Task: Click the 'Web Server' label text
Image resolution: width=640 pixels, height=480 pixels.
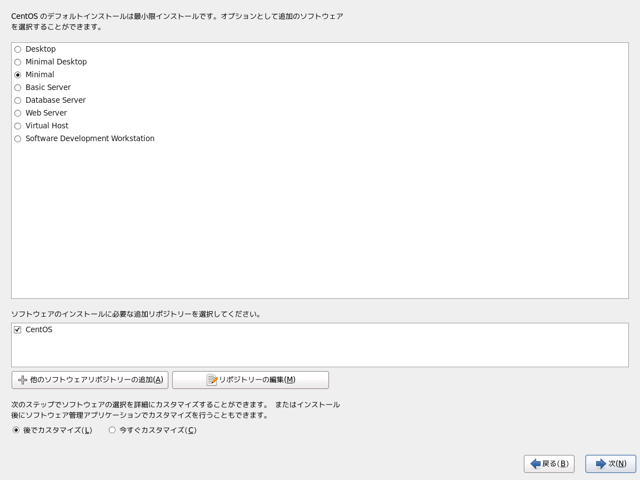Action: pyautogui.click(x=46, y=113)
